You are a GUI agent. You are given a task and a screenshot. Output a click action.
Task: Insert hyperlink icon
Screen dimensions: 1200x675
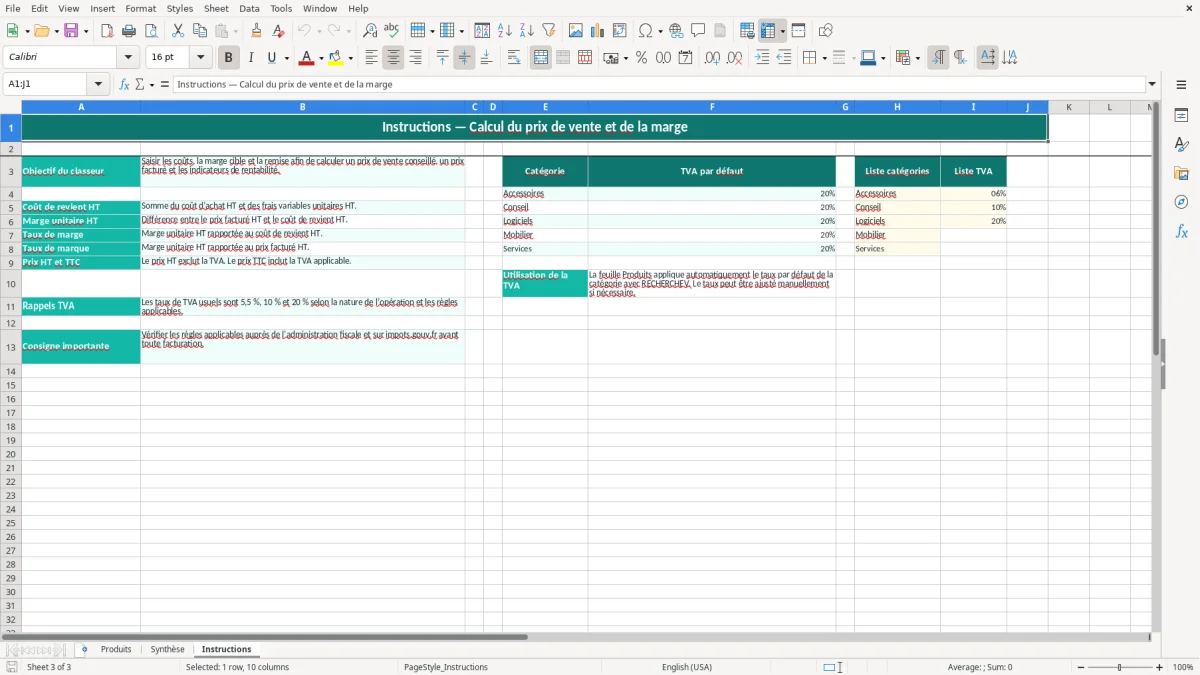[676, 31]
